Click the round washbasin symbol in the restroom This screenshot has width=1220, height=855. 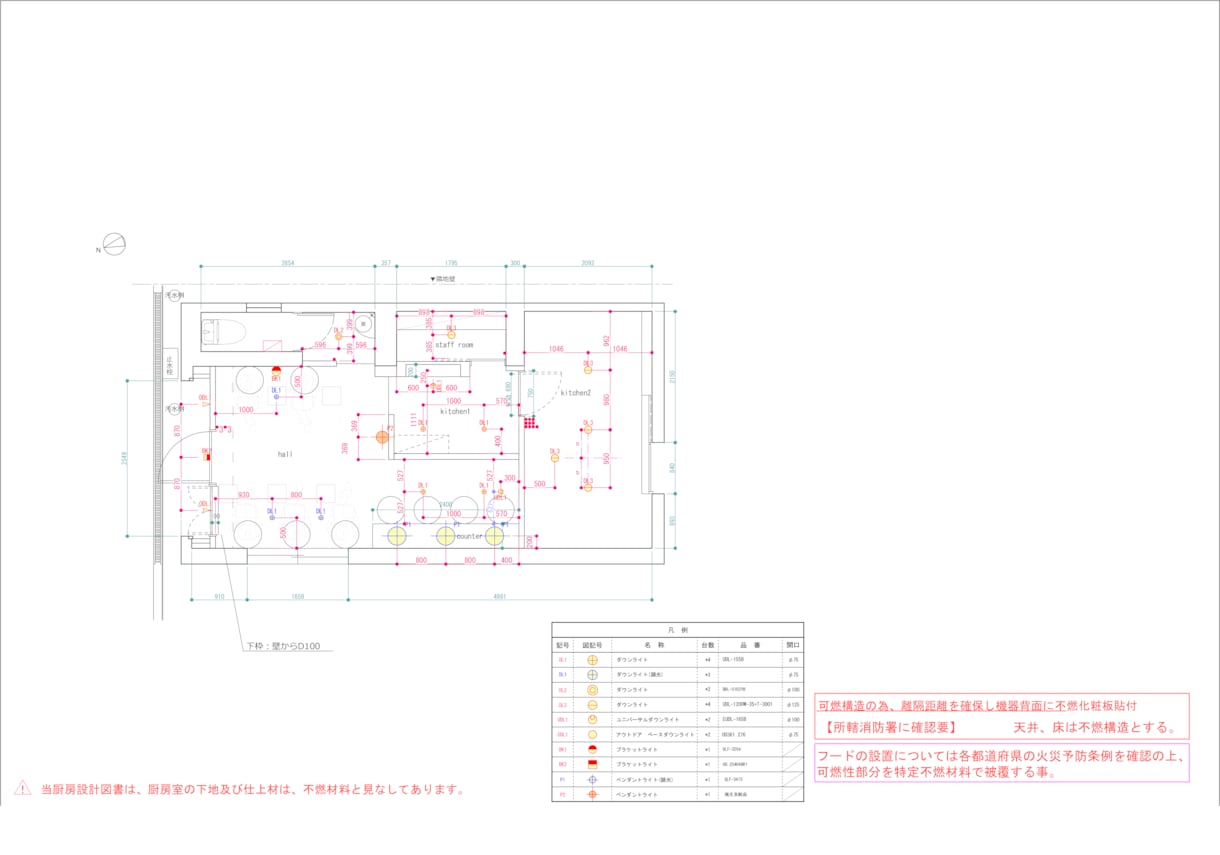pos(364,324)
